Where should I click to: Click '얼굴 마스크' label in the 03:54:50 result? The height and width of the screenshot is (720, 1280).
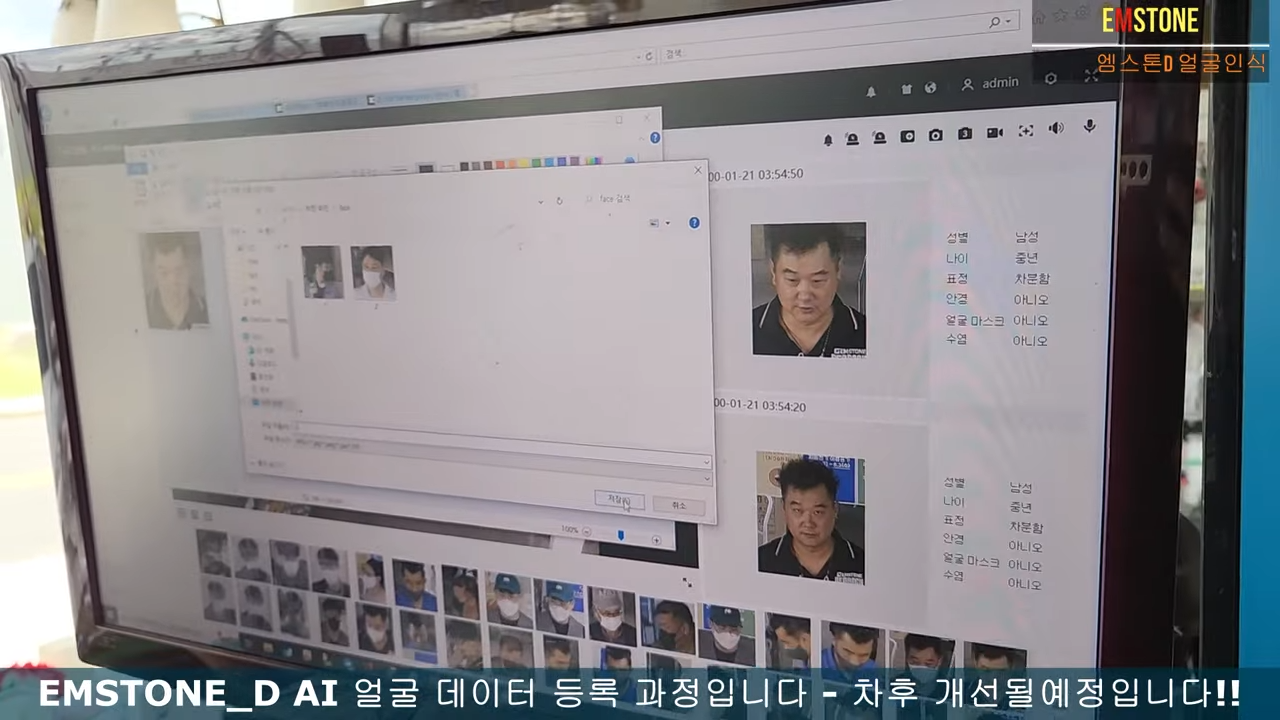[x=975, y=321]
